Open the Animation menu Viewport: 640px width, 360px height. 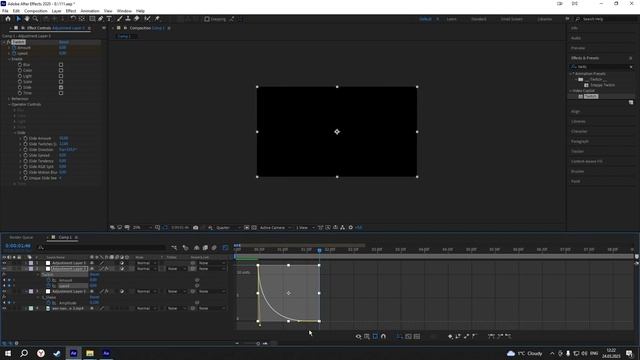pyautogui.click(x=90, y=11)
